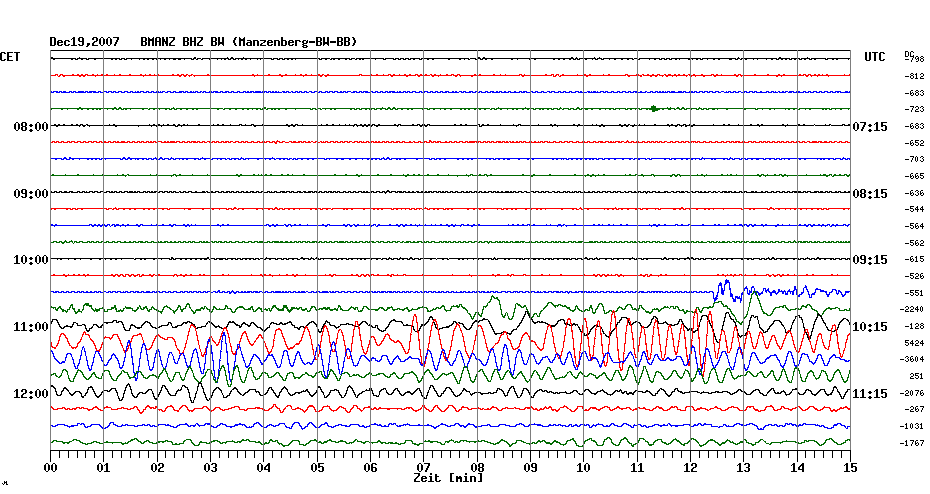Select the DC offset value -3604

click(x=912, y=359)
